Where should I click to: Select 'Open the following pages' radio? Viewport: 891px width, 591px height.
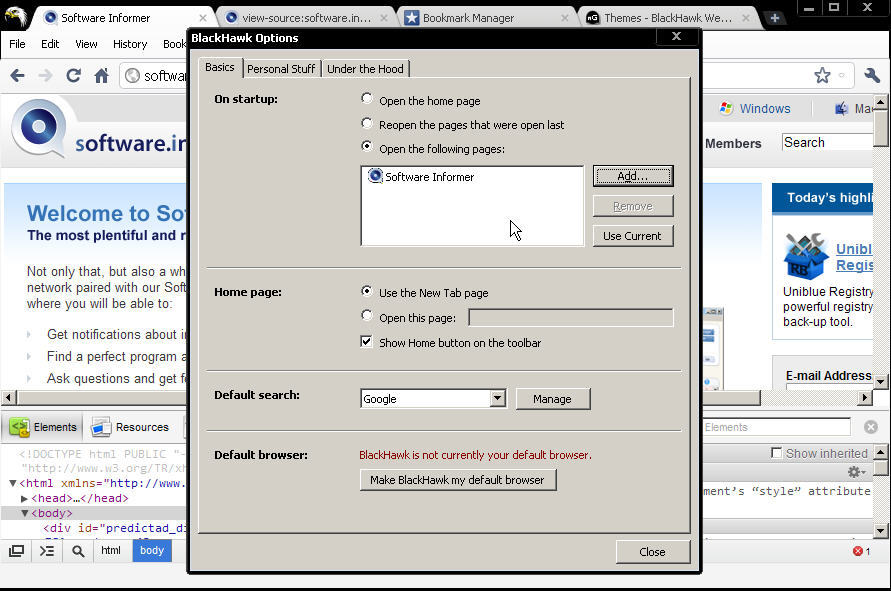click(367, 147)
